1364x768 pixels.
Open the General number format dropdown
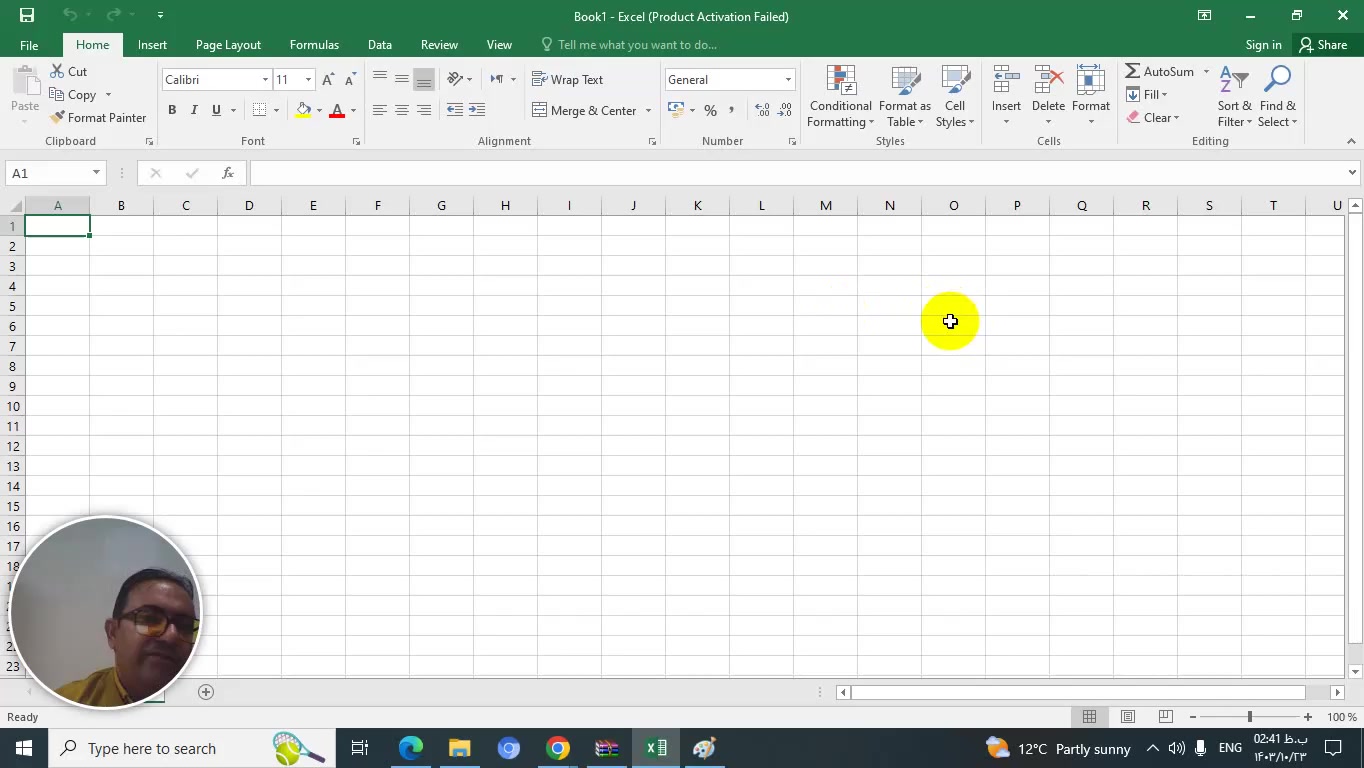pyautogui.click(x=788, y=80)
